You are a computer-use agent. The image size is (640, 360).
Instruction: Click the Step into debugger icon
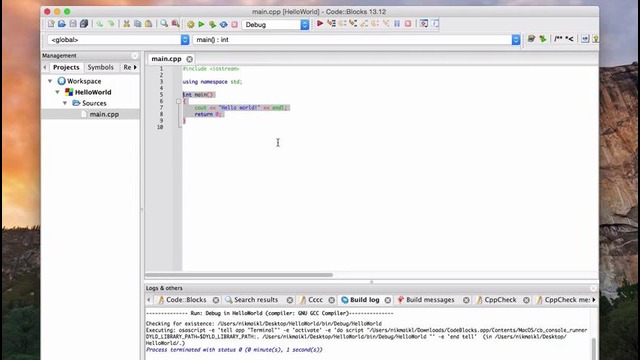(x=353, y=24)
